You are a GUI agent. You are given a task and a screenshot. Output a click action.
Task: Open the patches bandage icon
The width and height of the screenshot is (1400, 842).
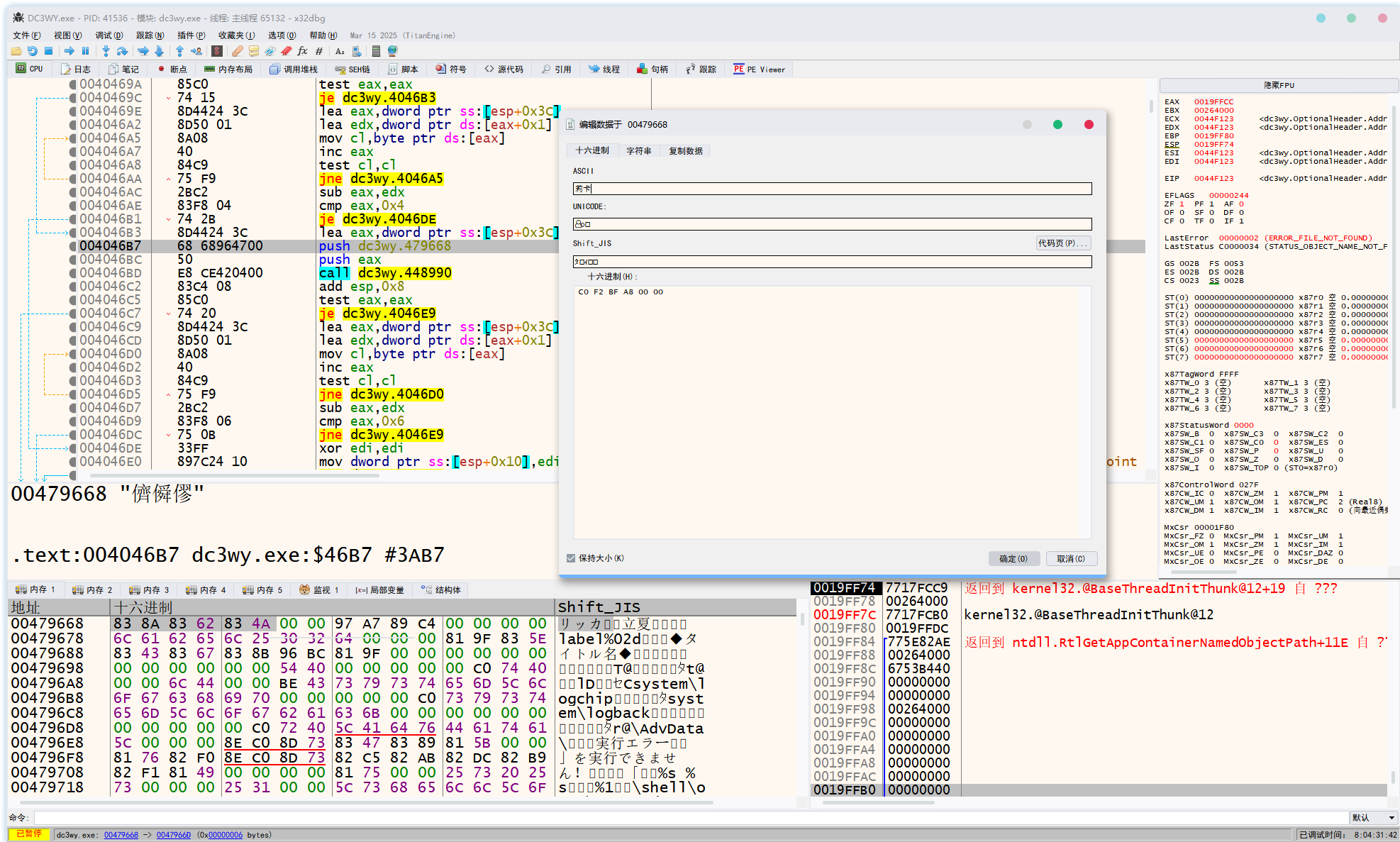click(237, 51)
